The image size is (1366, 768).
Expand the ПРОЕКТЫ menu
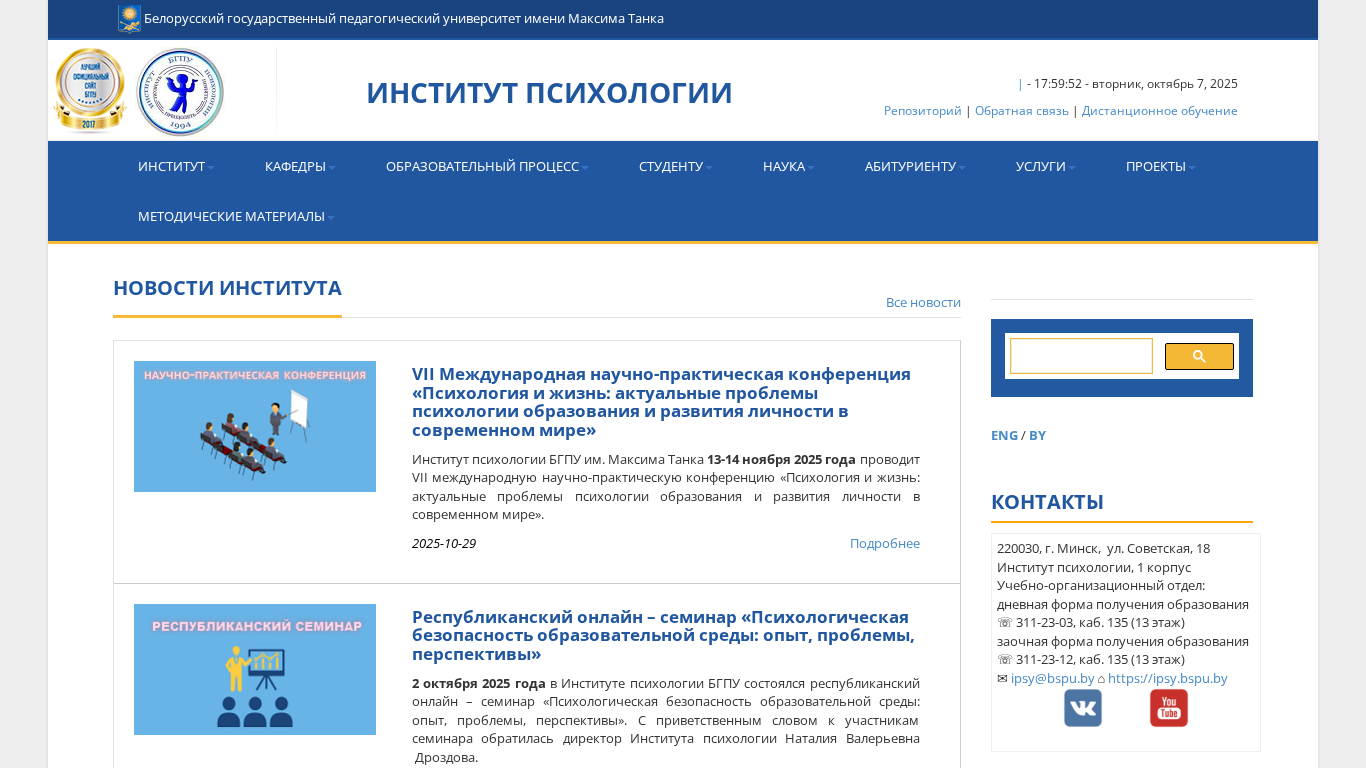(1161, 166)
